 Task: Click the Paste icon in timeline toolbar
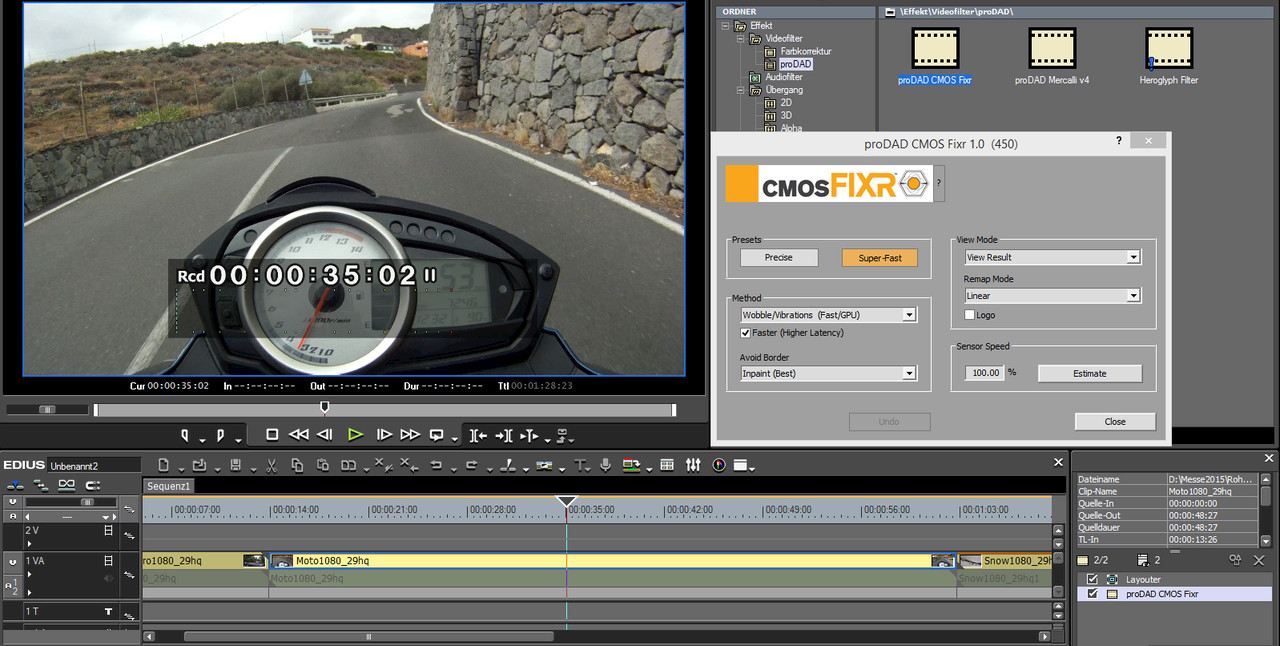click(x=323, y=465)
